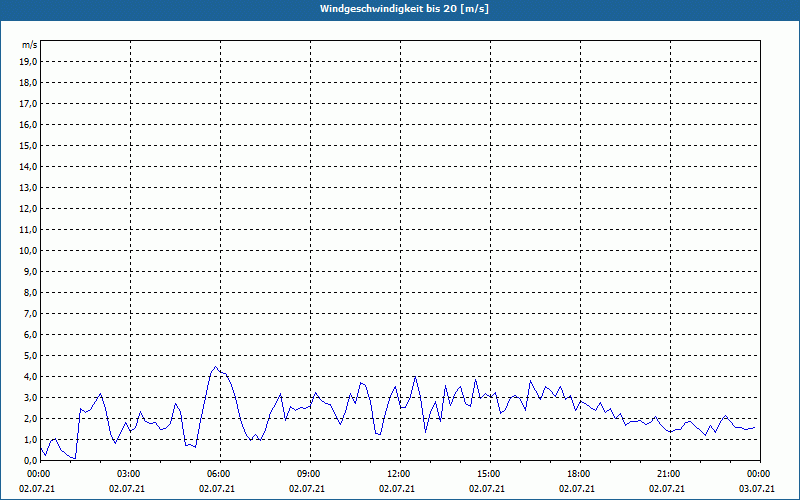
Task: Click the '10,0' y-axis label
Action: pos(28,251)
